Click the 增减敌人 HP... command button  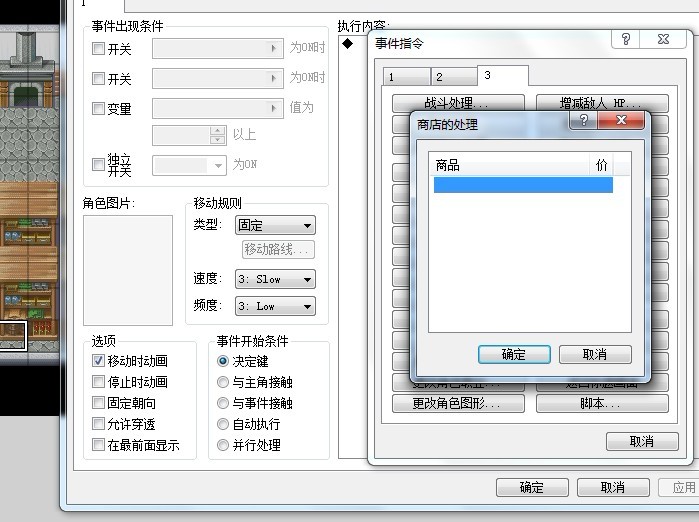click(x=602, y=103)
